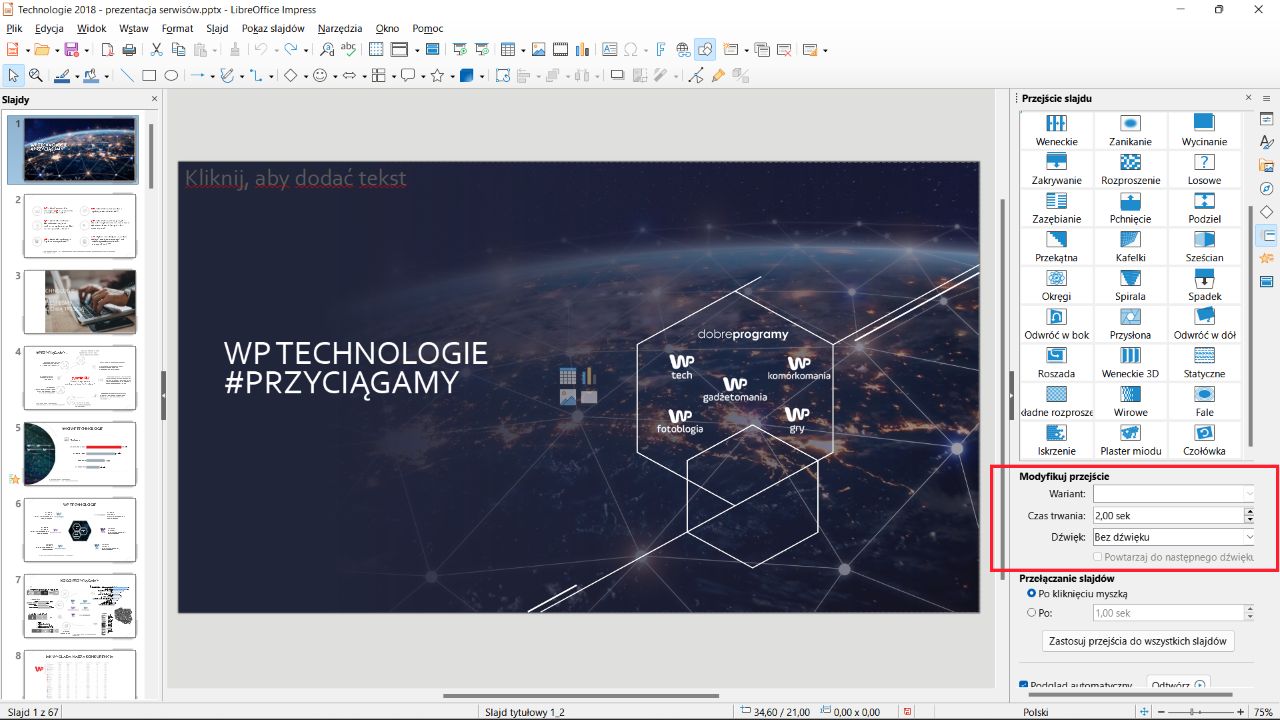1280x720 pixels.
Task: Open the Gallery panel in the sidebar
Action: click(1267, 163)
